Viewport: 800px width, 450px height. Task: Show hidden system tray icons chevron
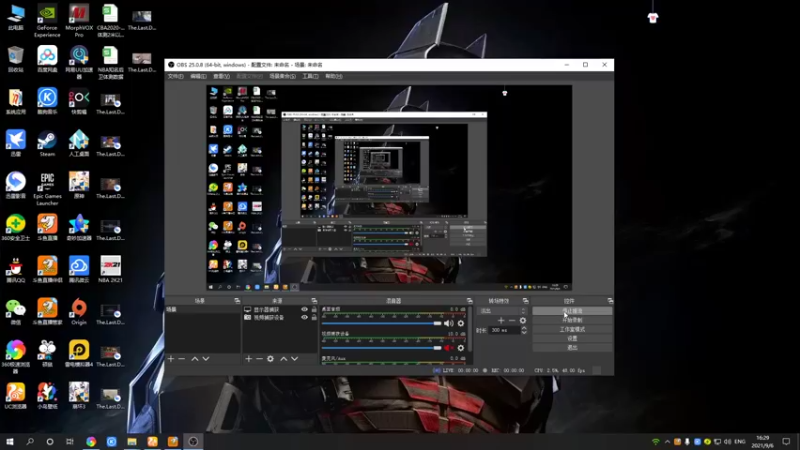tap(667, 442)
